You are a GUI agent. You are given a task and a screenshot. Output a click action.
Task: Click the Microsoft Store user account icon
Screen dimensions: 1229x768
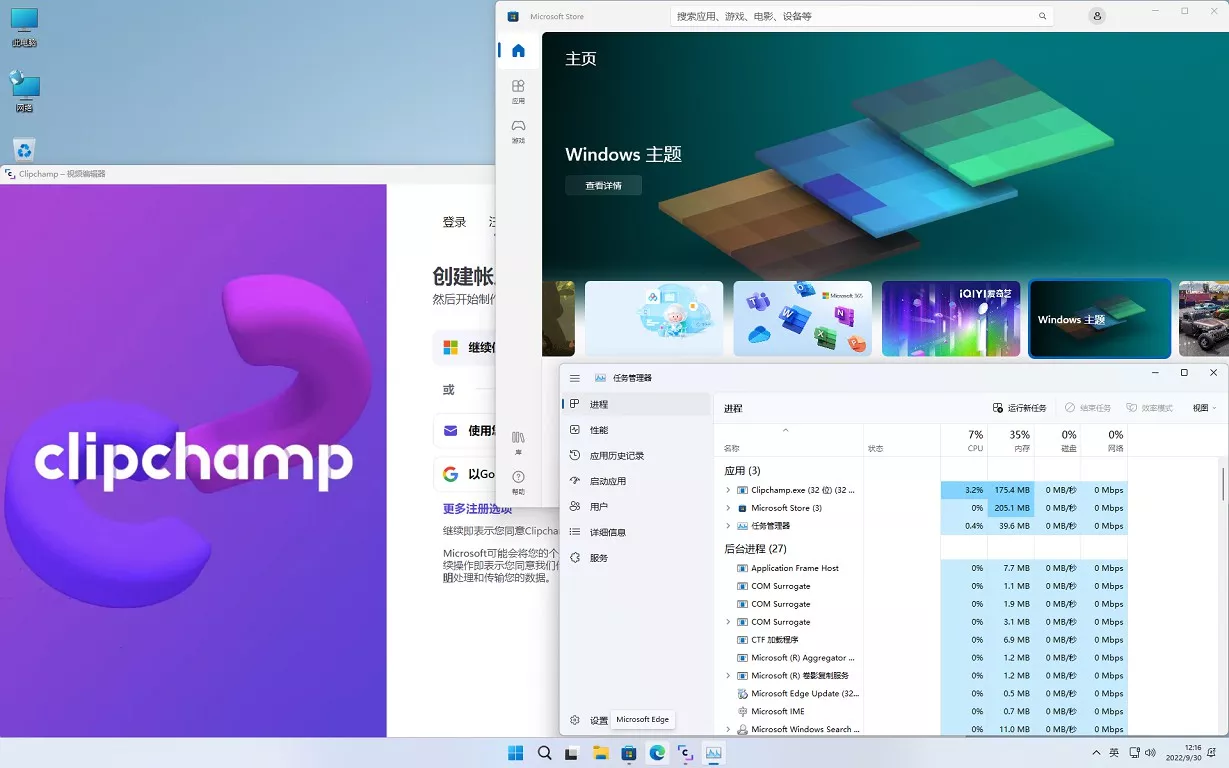[x=1097, y=16]
